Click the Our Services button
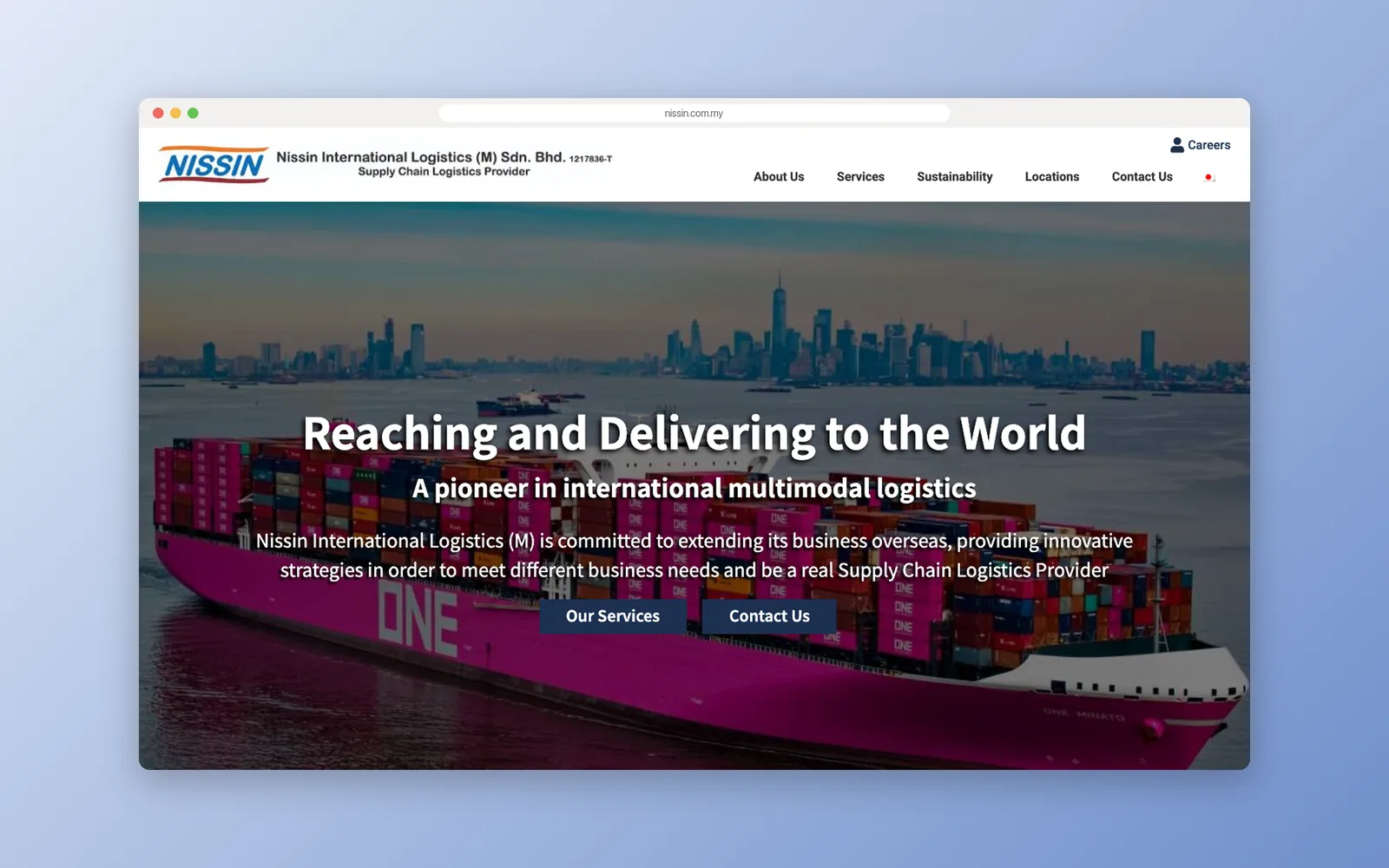The image size is (1389, 868). pos(613,616)
